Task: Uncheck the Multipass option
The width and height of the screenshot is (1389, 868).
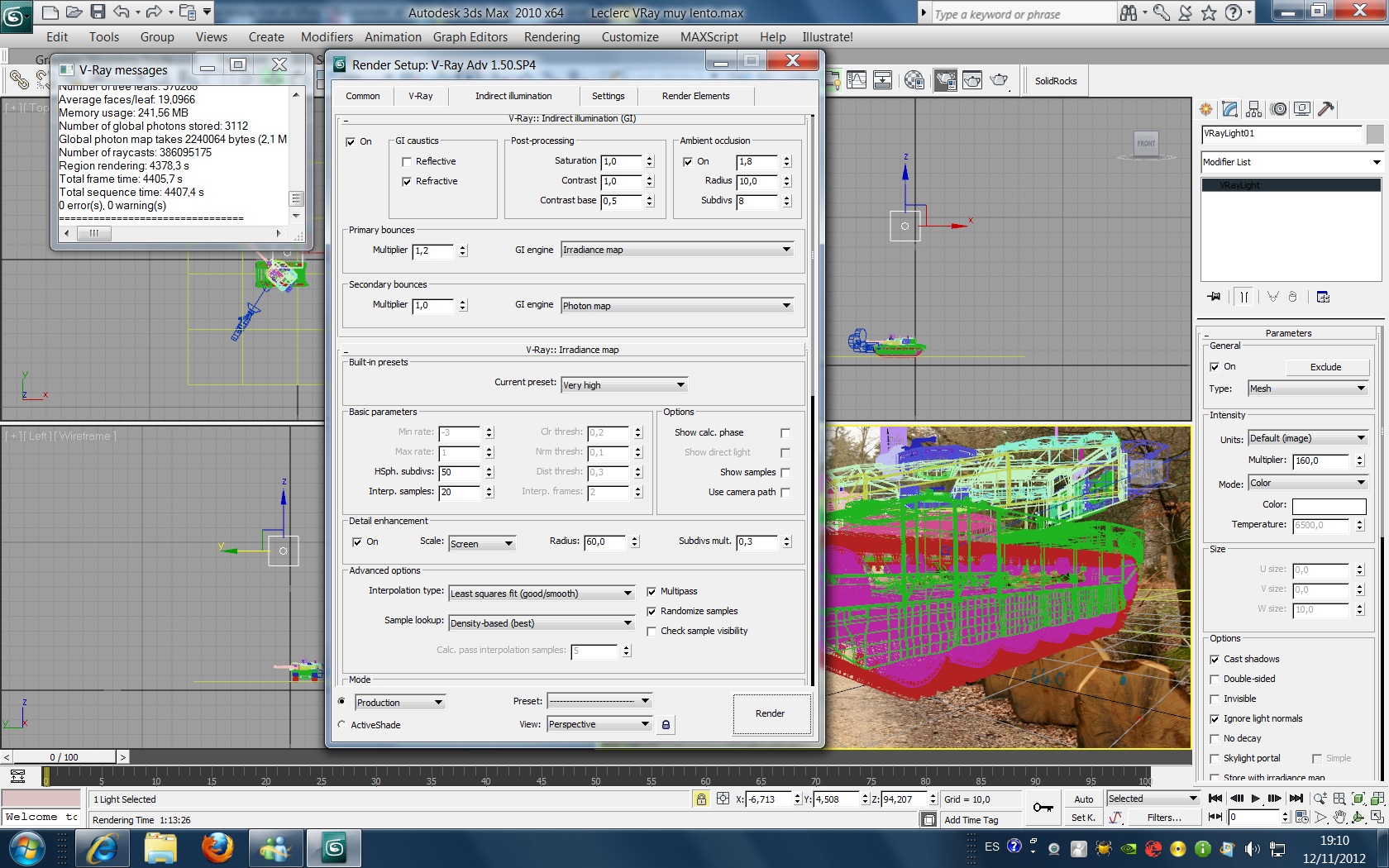Action: pyautogui.click(x=652, y=592)
